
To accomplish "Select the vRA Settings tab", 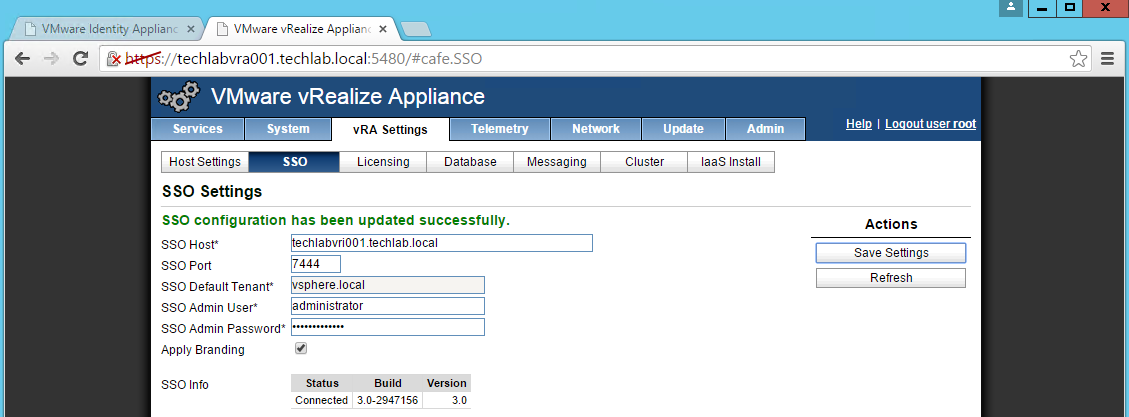I will click(390, 130).
